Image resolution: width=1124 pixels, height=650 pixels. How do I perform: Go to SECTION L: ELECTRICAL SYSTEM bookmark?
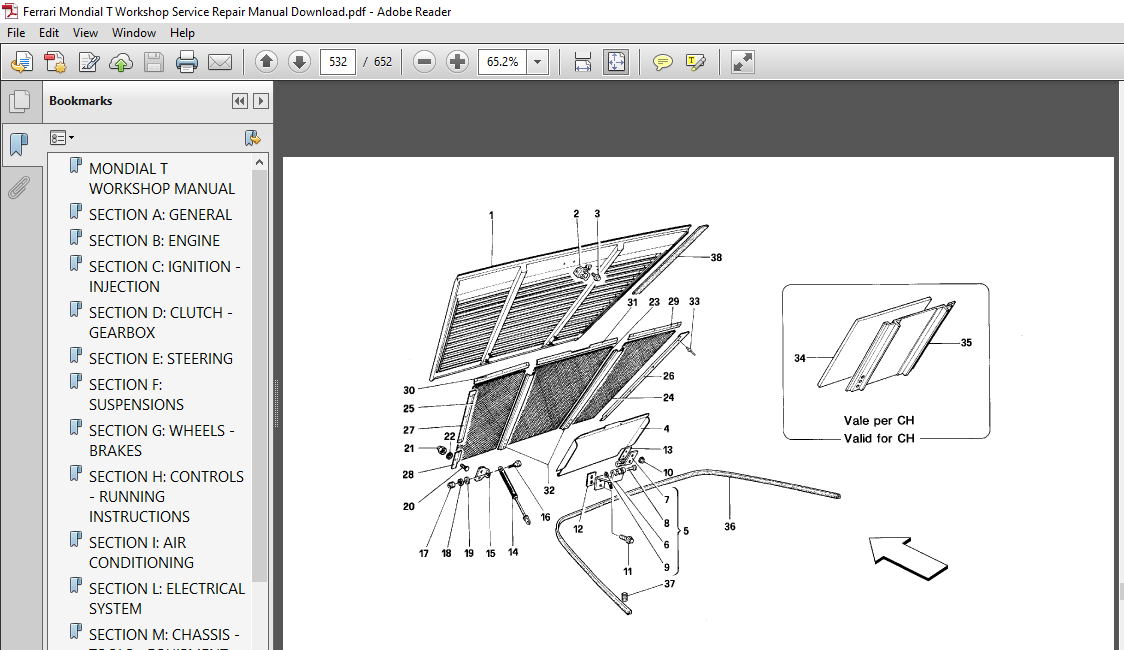tap(166, 598)
